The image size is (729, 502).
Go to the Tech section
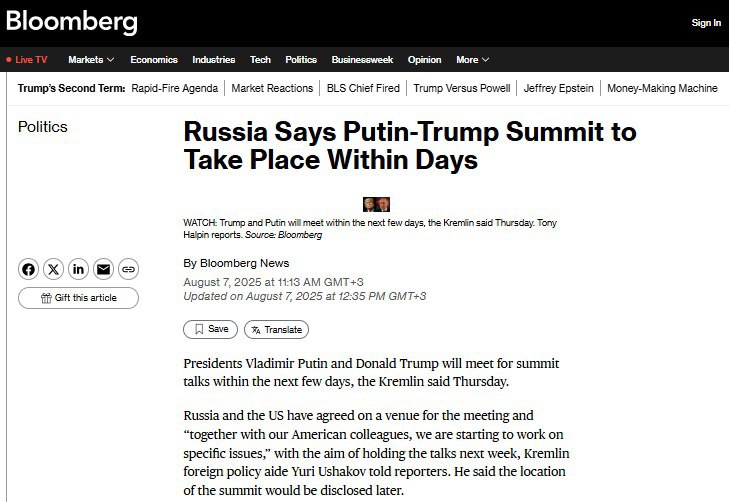point(260,59)
